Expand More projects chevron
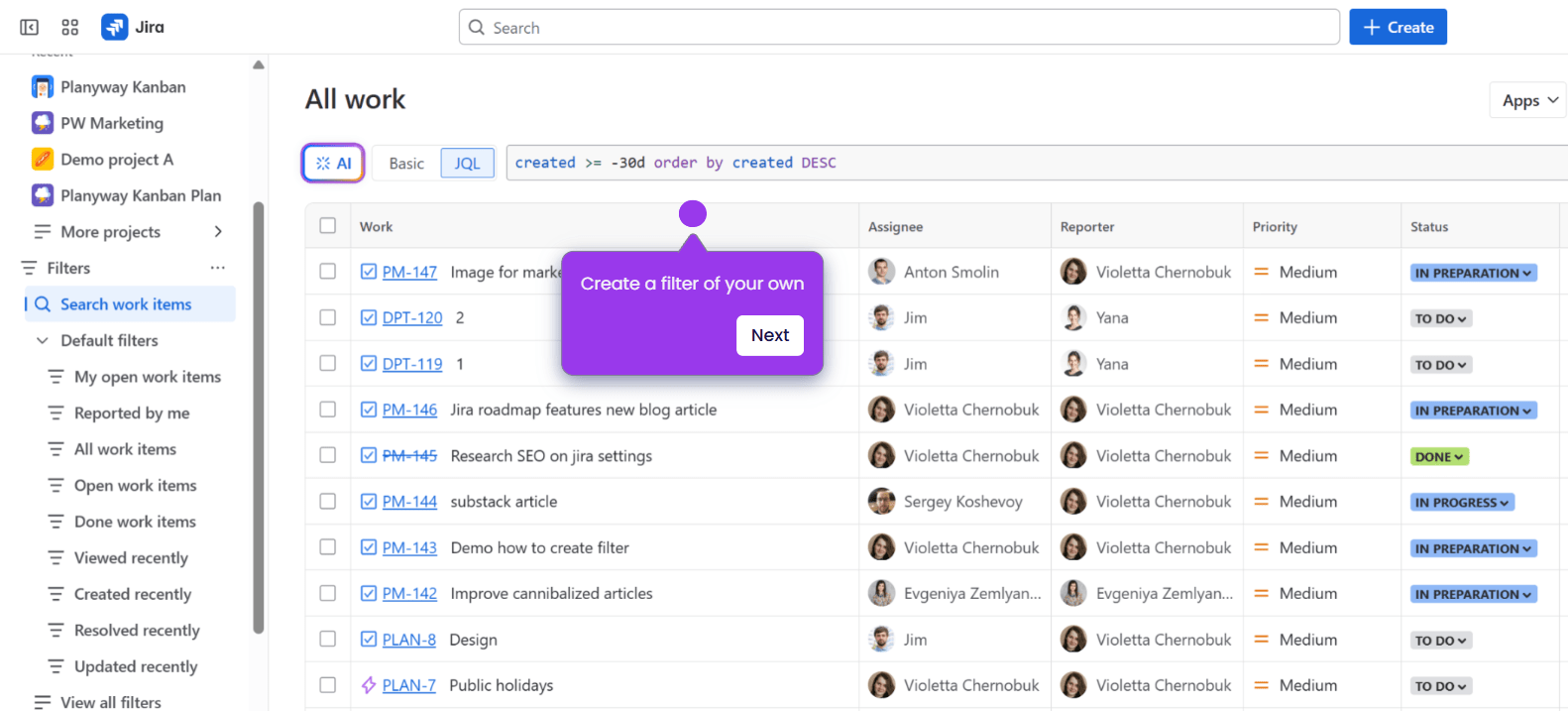 218,232
